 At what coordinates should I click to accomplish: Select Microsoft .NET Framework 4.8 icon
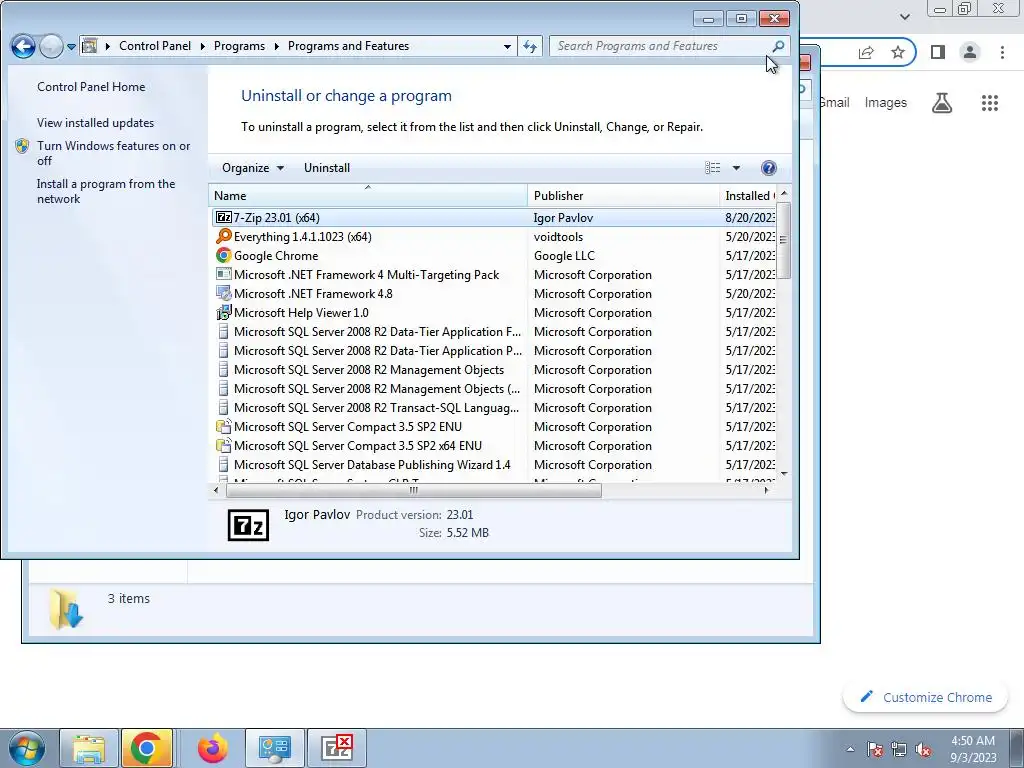[x=223, y=293]
